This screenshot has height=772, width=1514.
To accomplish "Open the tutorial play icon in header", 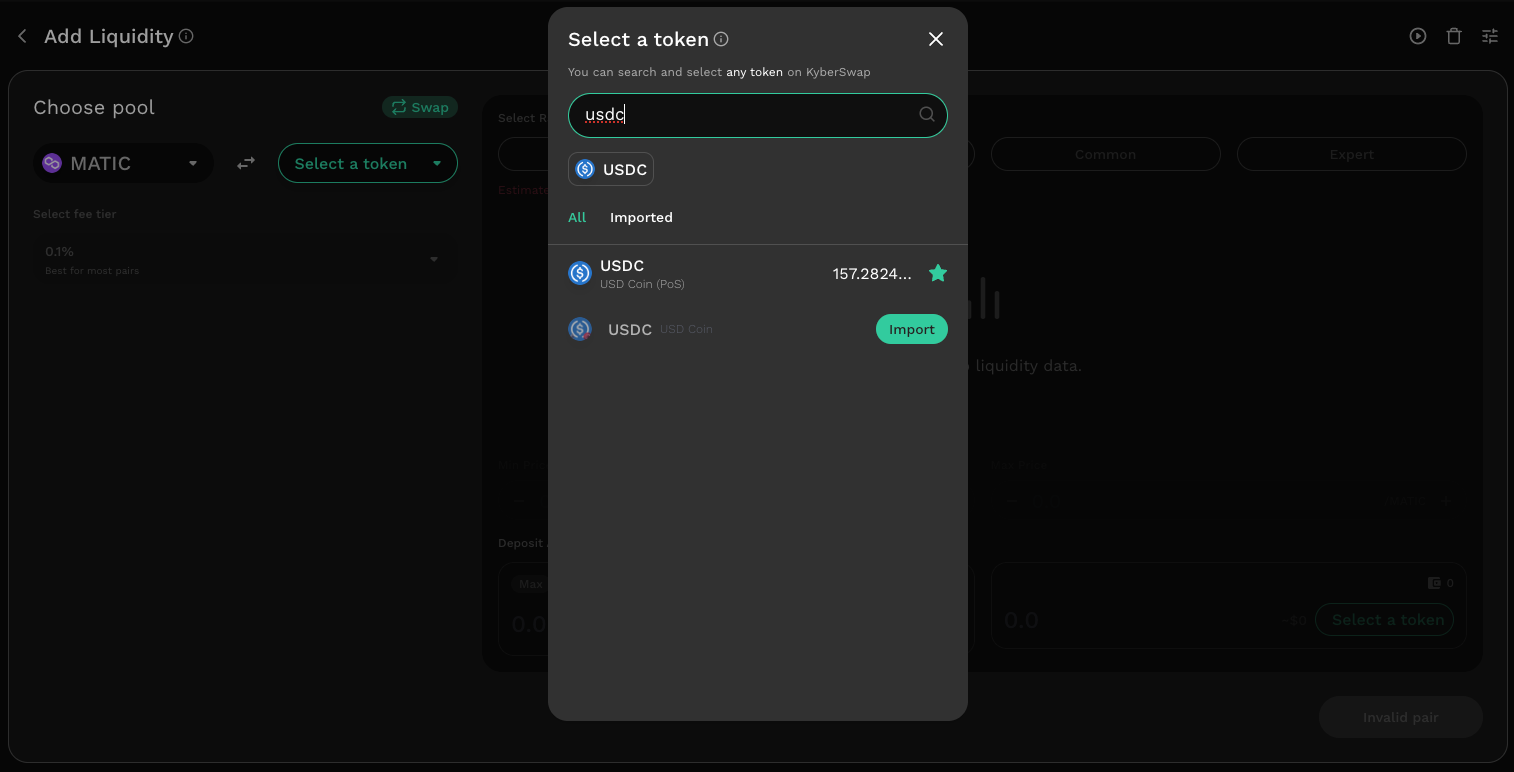I will [x=1418, y=36].
